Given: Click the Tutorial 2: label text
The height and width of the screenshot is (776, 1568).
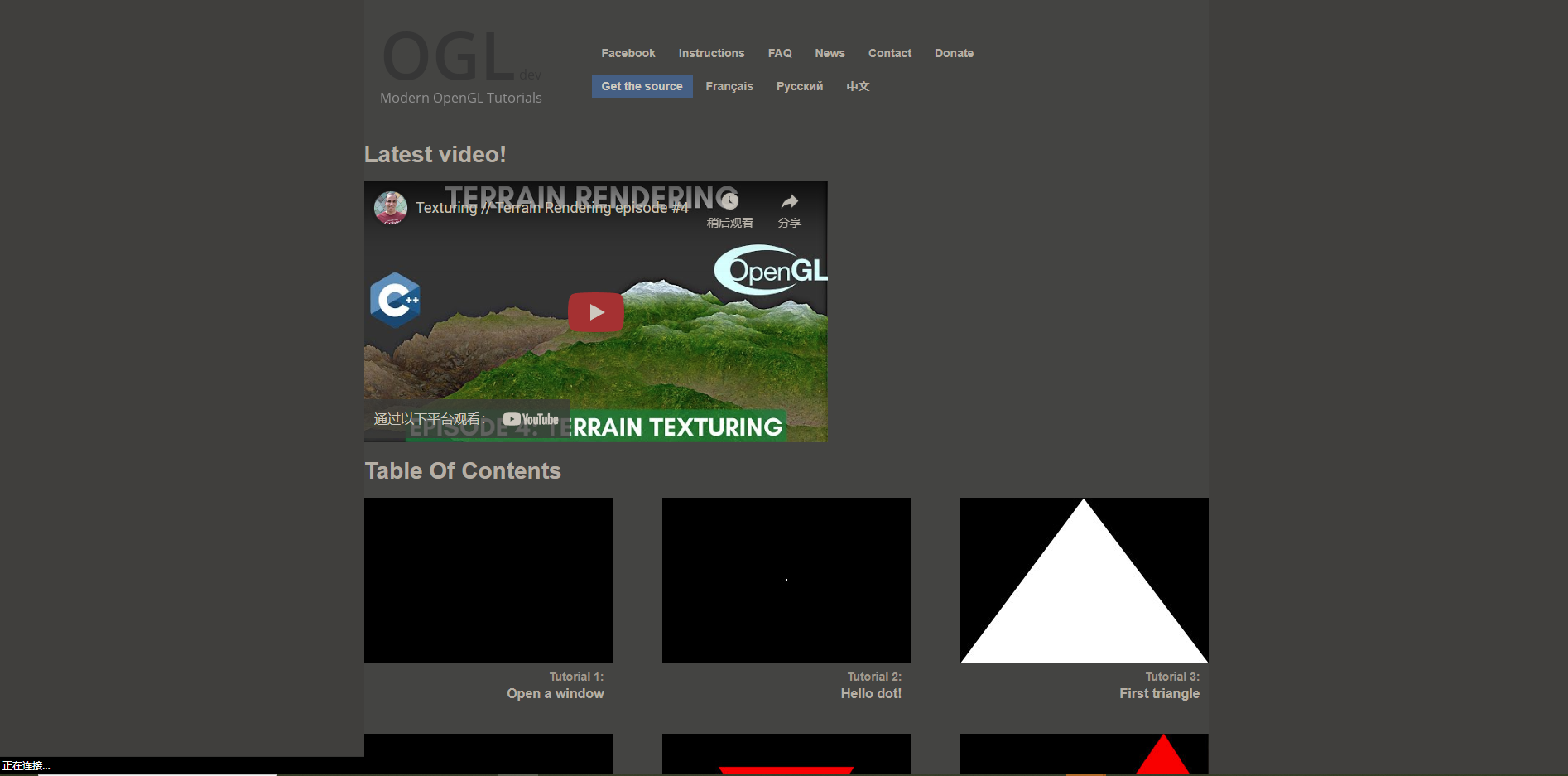Looking at the screenshot, I should [874, 677].
